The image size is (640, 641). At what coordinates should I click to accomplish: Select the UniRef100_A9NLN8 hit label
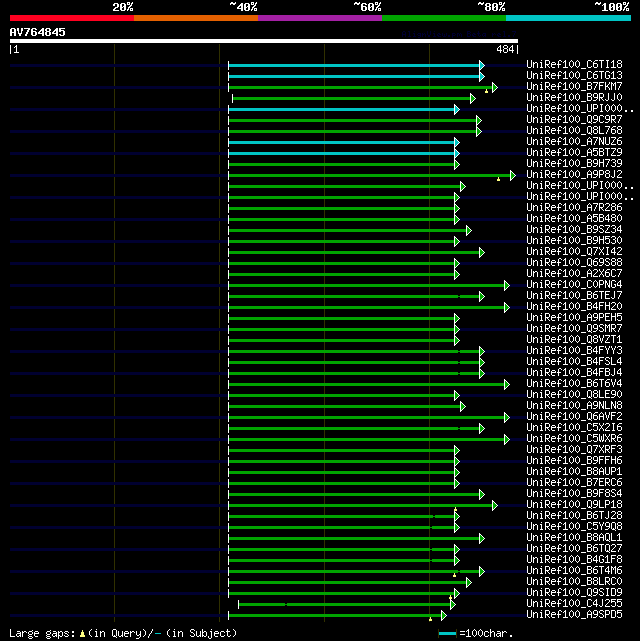click(574, 406)
